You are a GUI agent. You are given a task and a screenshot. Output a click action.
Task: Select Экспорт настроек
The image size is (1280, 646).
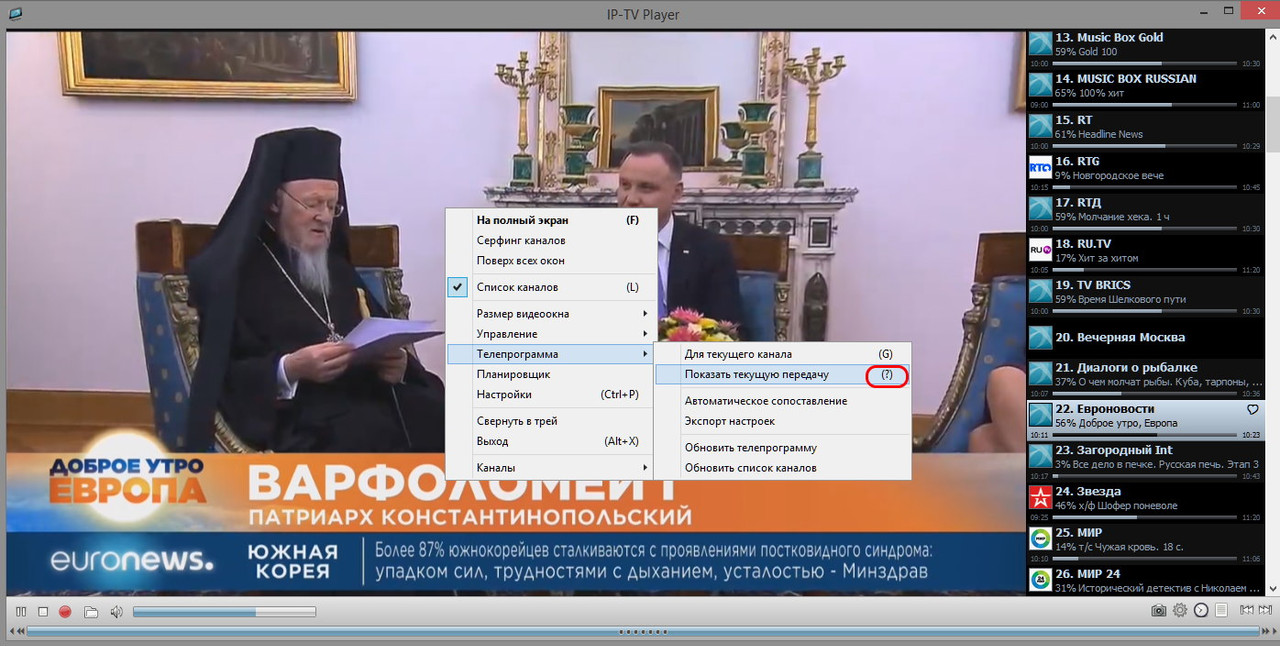[783, 421]
